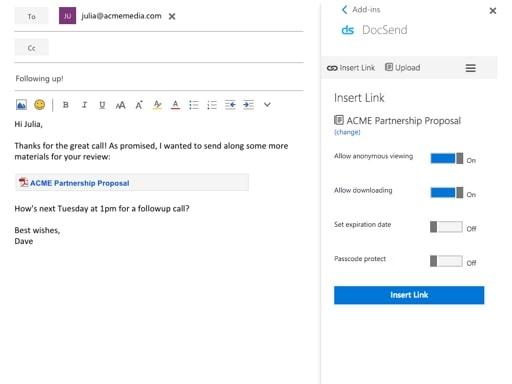
Task: Click the DocSend ds logo
Action: coord(347,30)
